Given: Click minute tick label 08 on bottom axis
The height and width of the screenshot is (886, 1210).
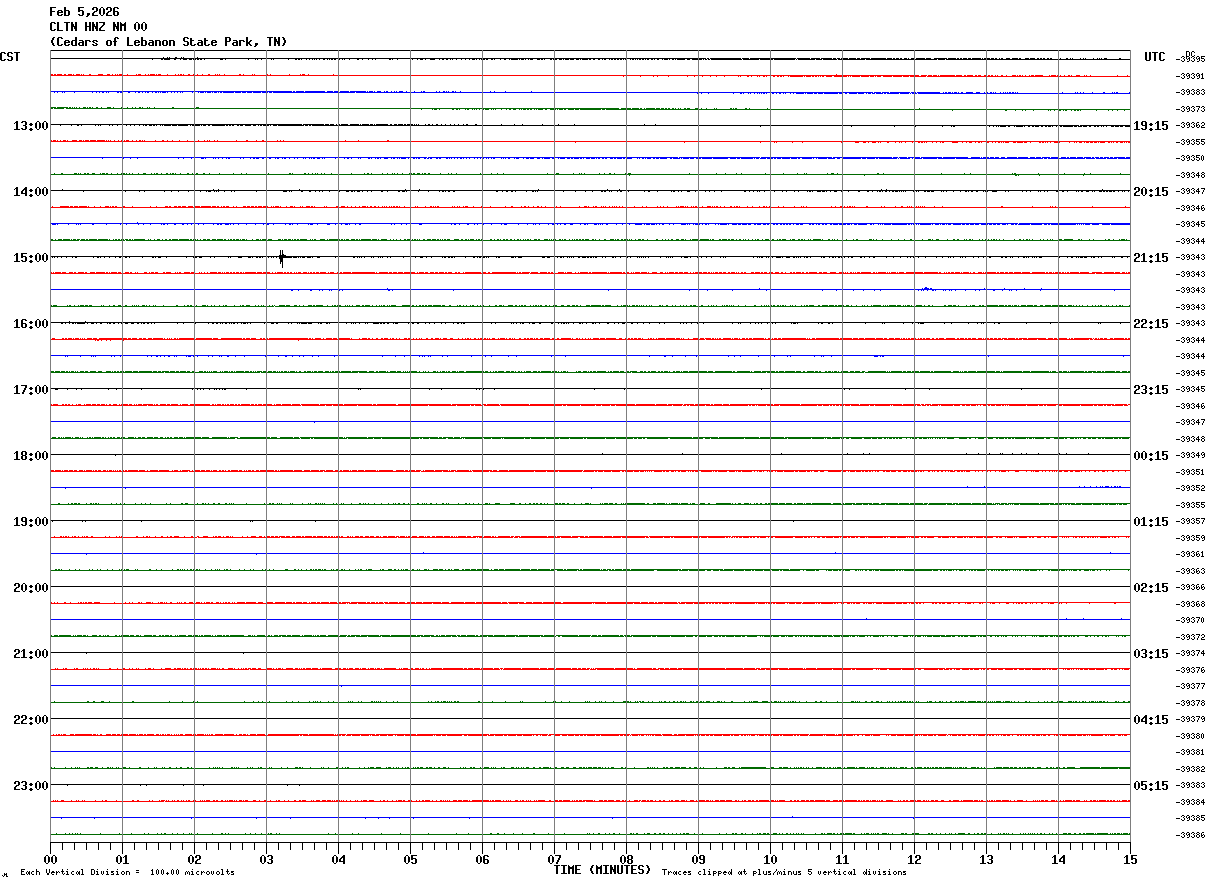Looking at the screenshot, I should [x=626, y=859].
